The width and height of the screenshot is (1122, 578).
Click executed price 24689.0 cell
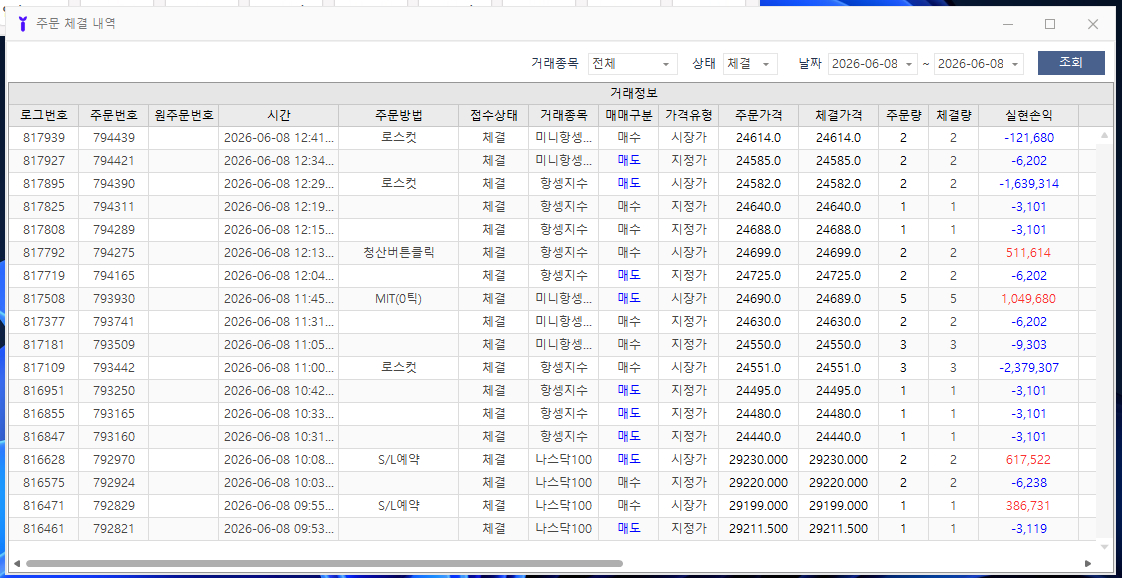pos(838,298)
